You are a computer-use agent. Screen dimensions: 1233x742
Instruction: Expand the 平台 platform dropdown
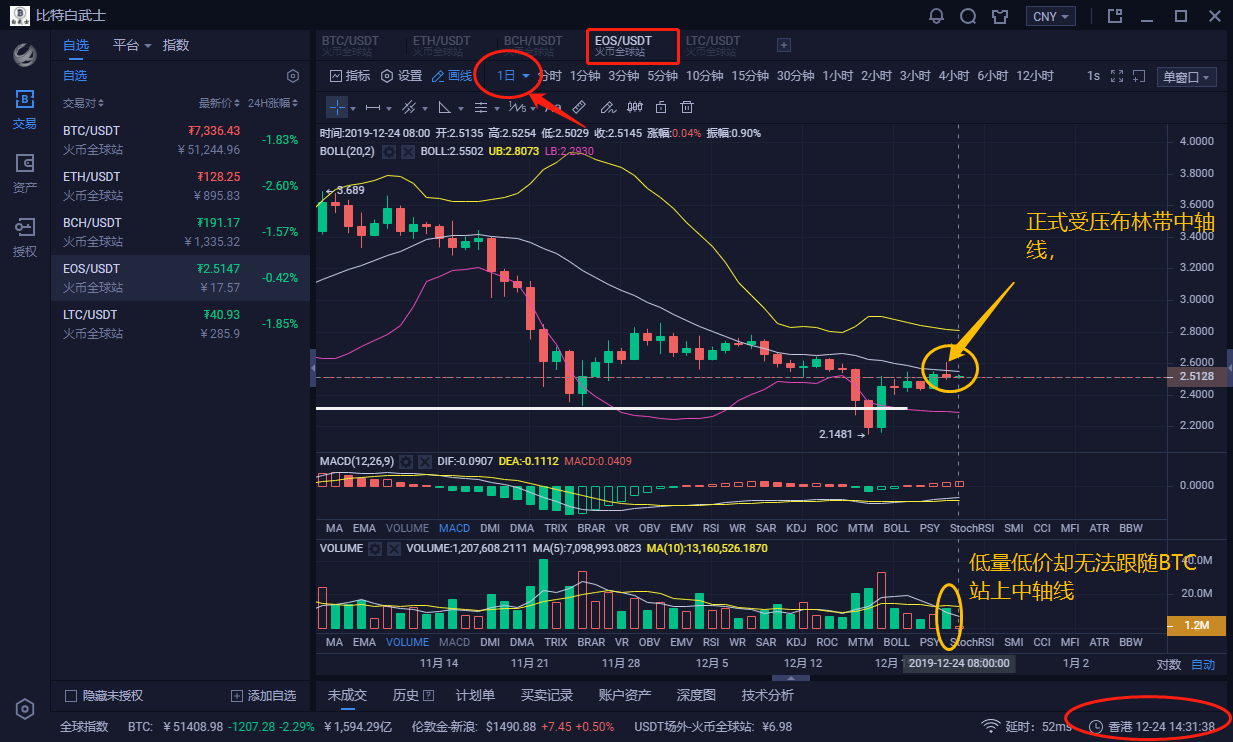pos(132,45)
